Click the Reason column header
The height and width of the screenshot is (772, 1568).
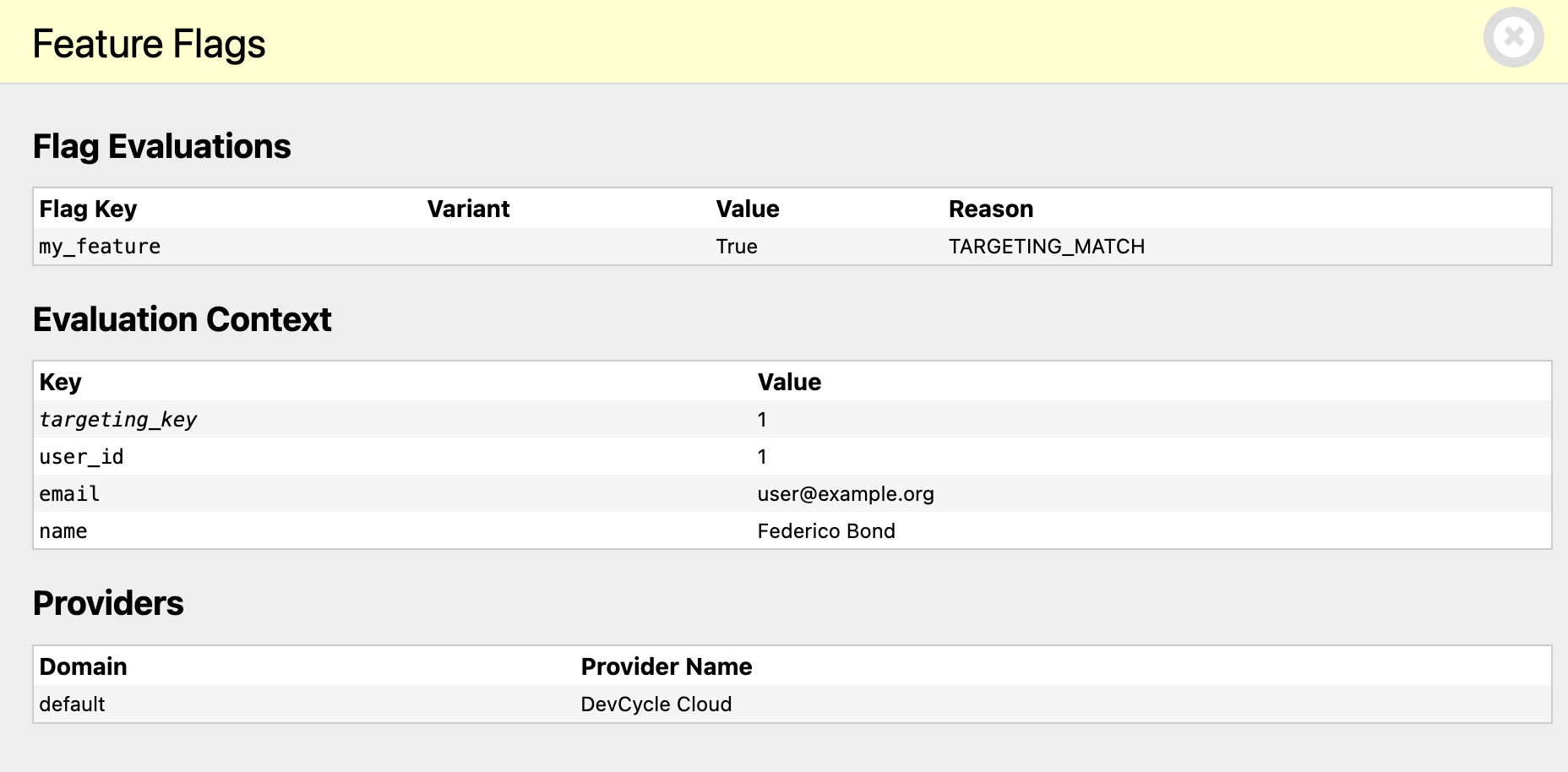(x=992, y=209)
